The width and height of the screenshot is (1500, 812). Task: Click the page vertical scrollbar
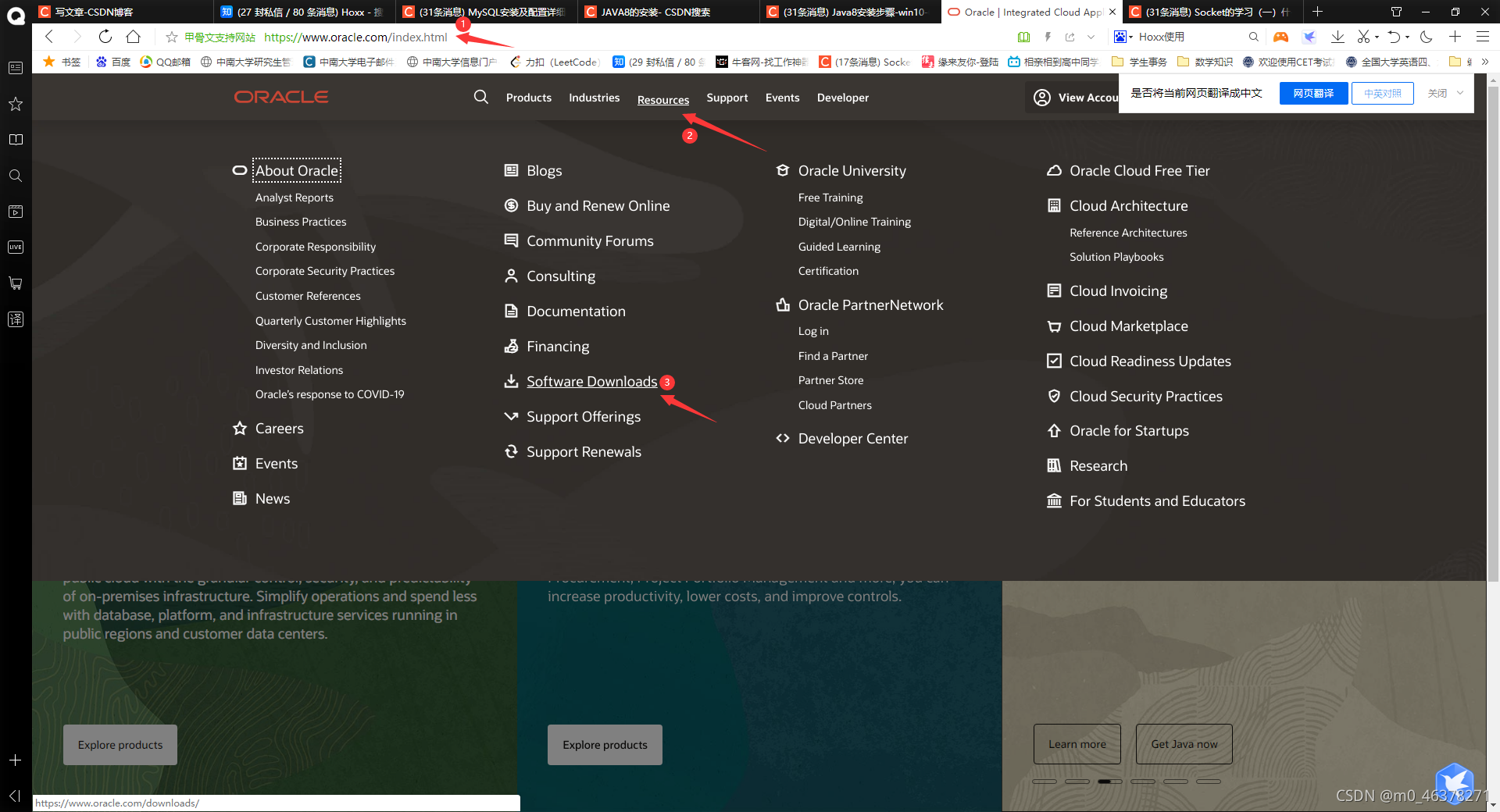1493,336
